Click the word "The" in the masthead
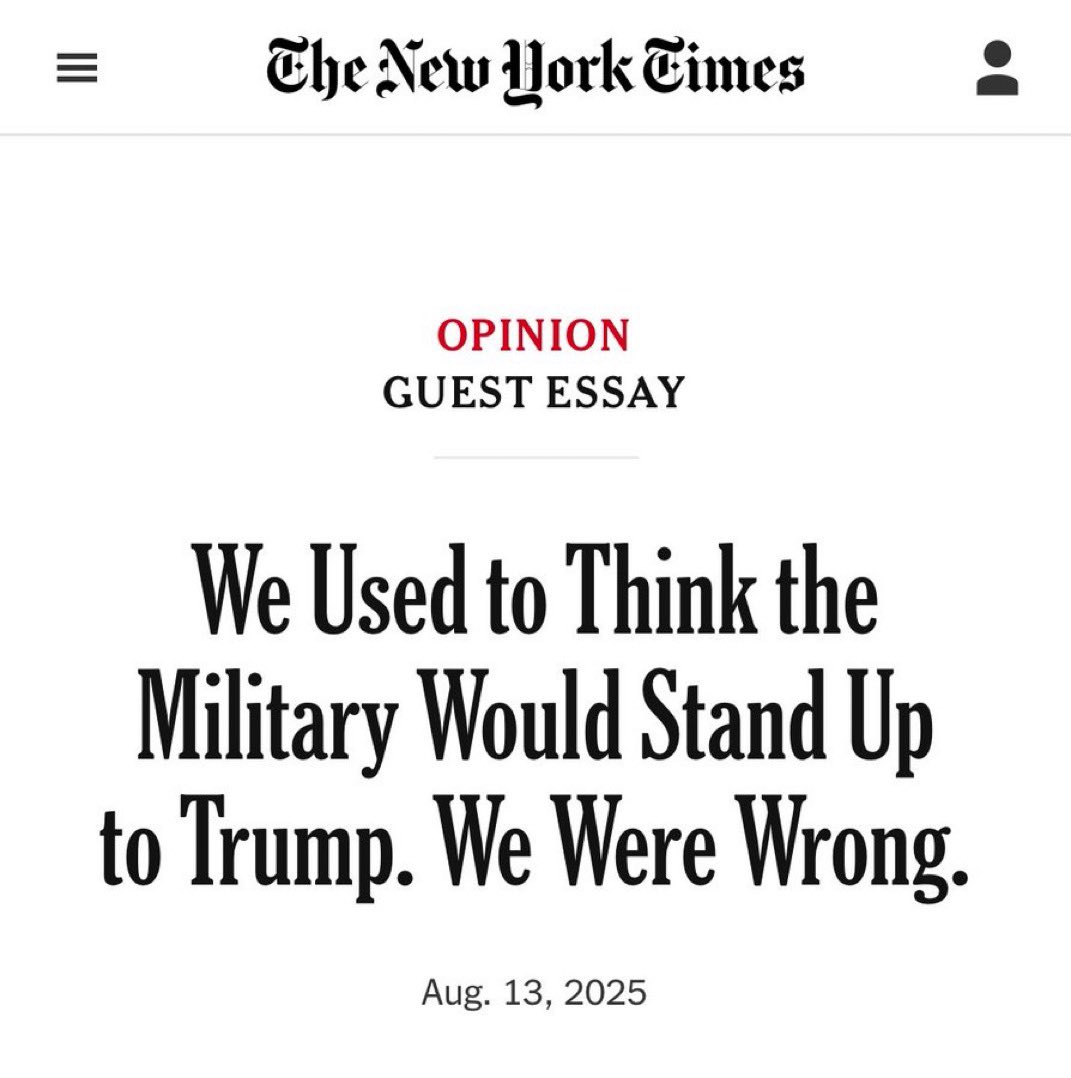The image size is (1071, 1078). (319, 67)
